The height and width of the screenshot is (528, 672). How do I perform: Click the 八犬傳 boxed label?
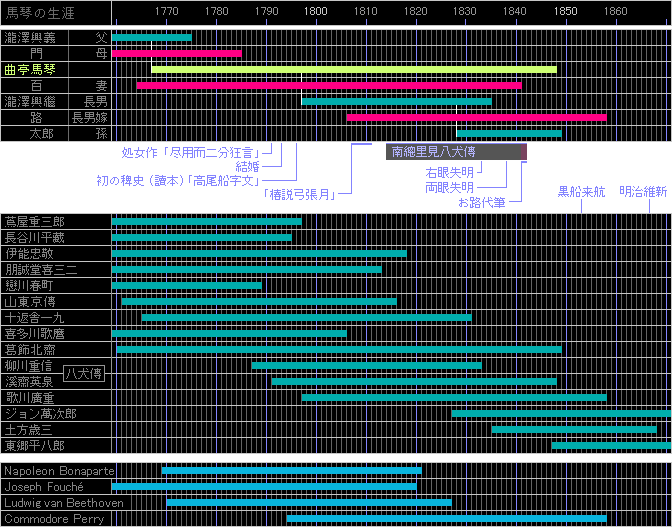coord(84,373)
